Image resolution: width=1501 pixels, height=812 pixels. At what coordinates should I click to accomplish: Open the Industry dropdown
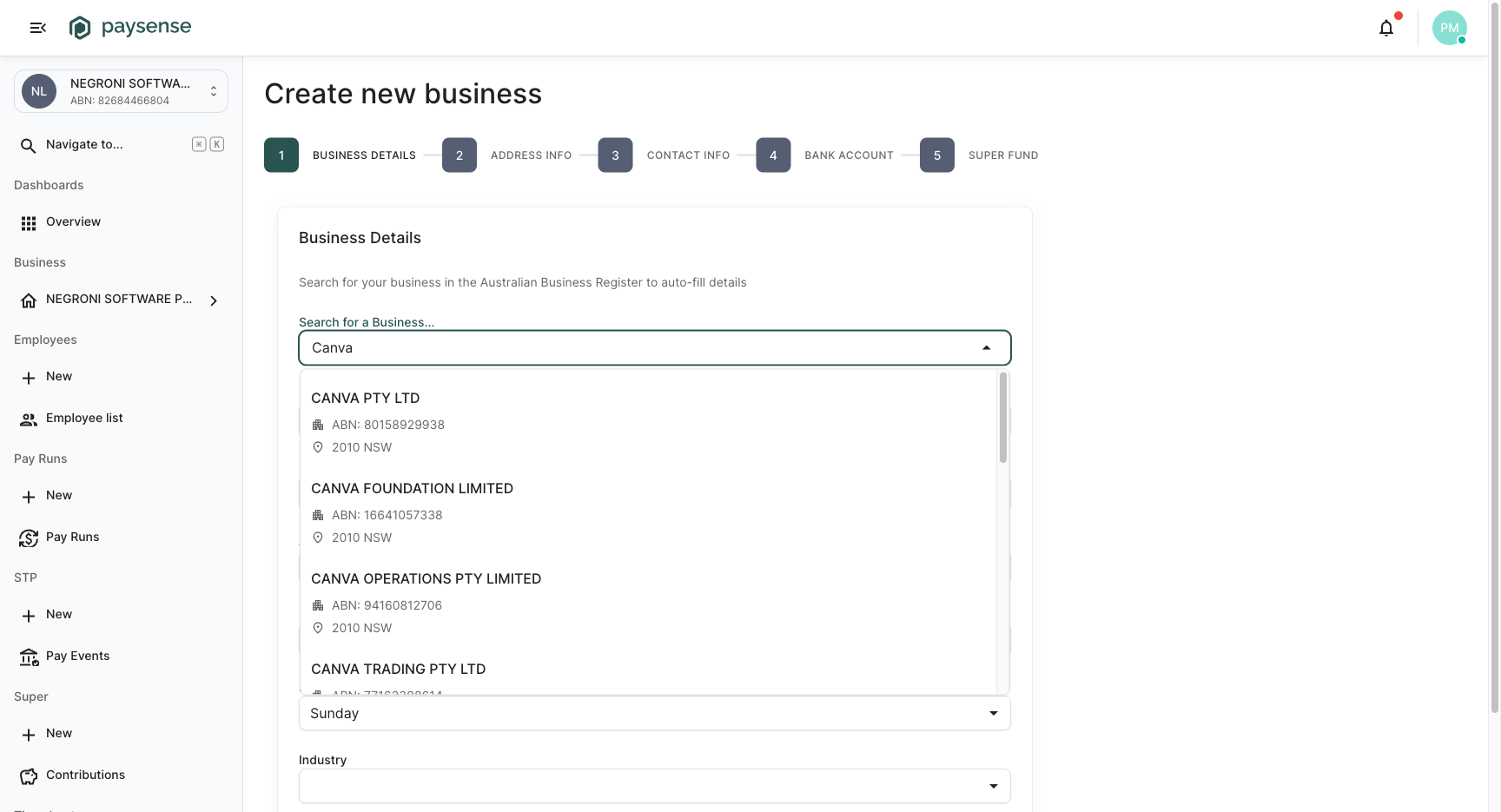coord(655,786)
